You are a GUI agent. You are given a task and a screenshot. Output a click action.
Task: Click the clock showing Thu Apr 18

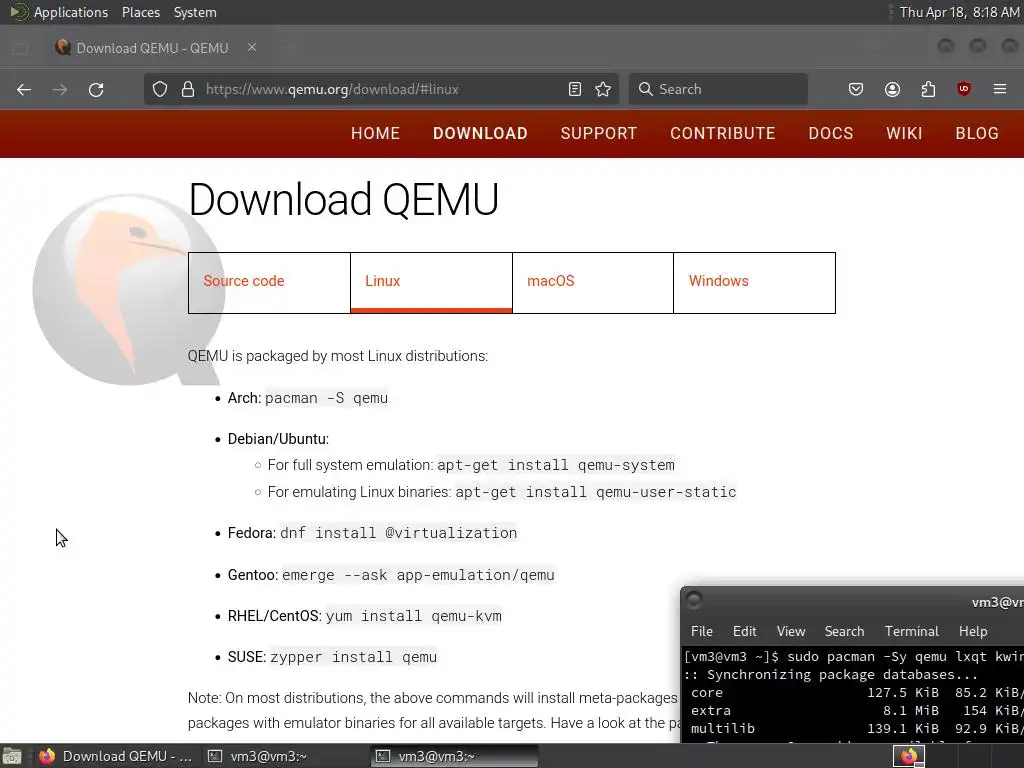[959, 12]
